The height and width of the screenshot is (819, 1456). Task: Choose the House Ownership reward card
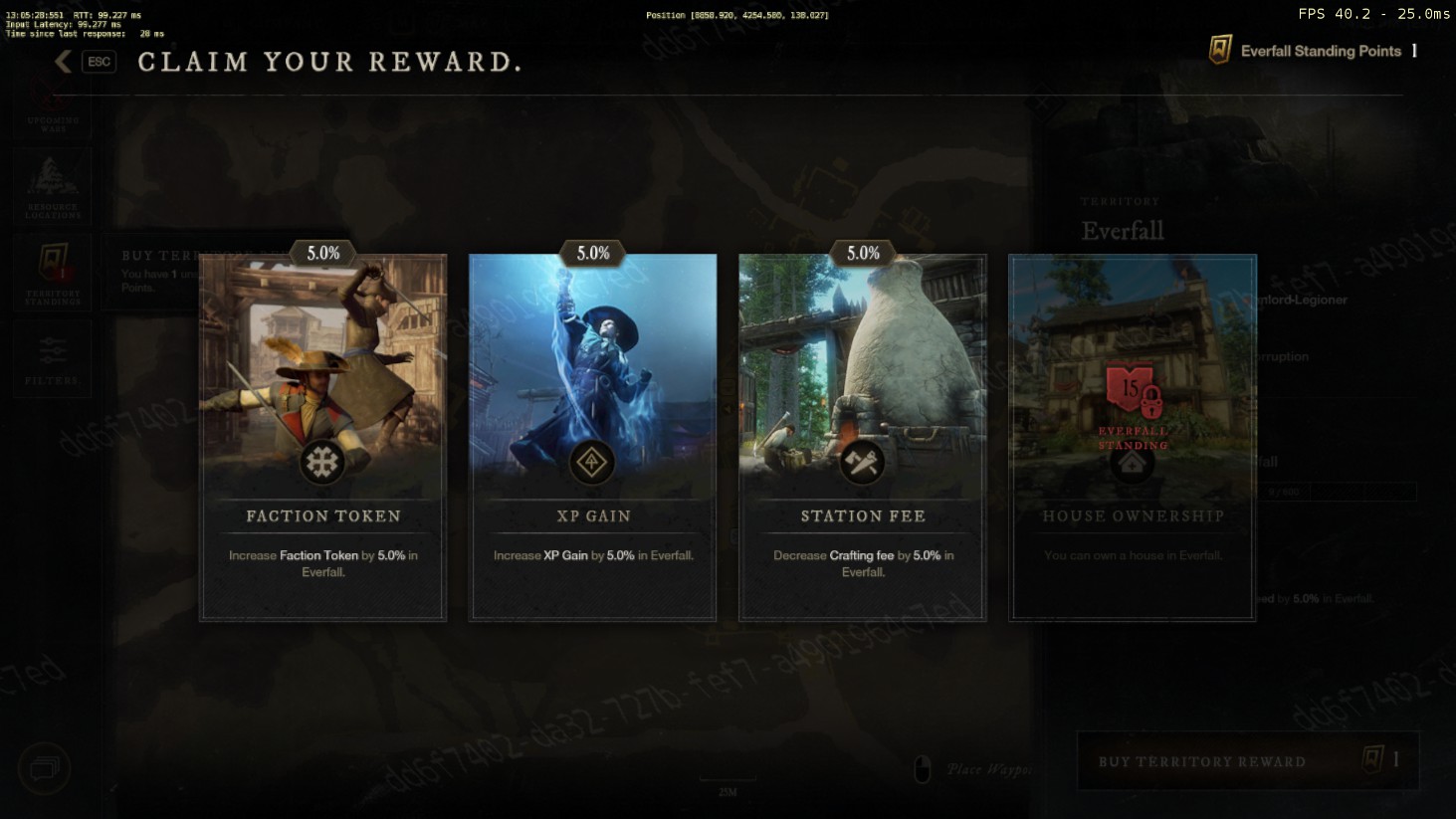pyautogui.click(x=1133, y=438)
